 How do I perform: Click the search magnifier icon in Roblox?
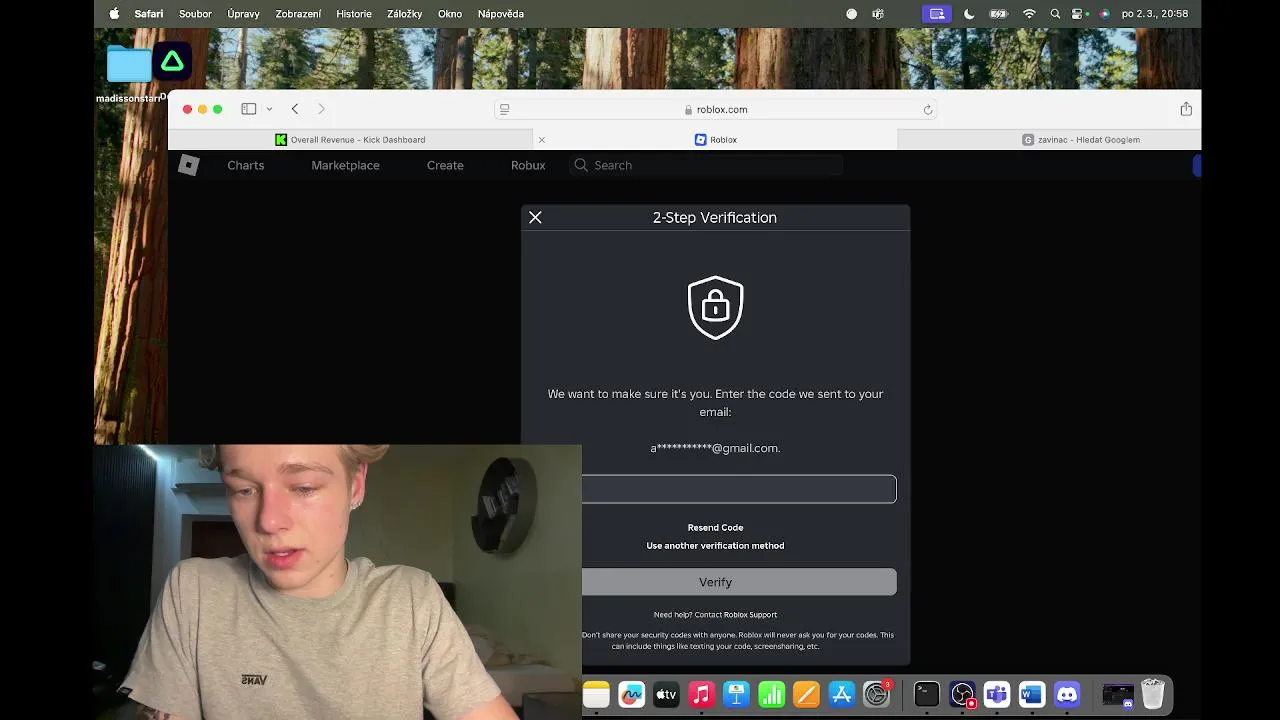[x=580, y=165]
